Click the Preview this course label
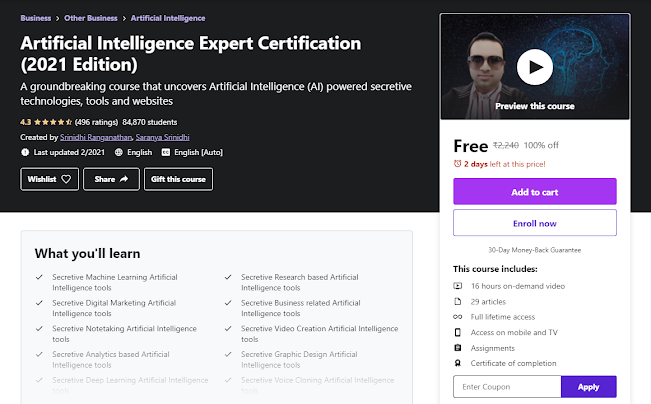651x404 pixels. (x=535, y=106)
